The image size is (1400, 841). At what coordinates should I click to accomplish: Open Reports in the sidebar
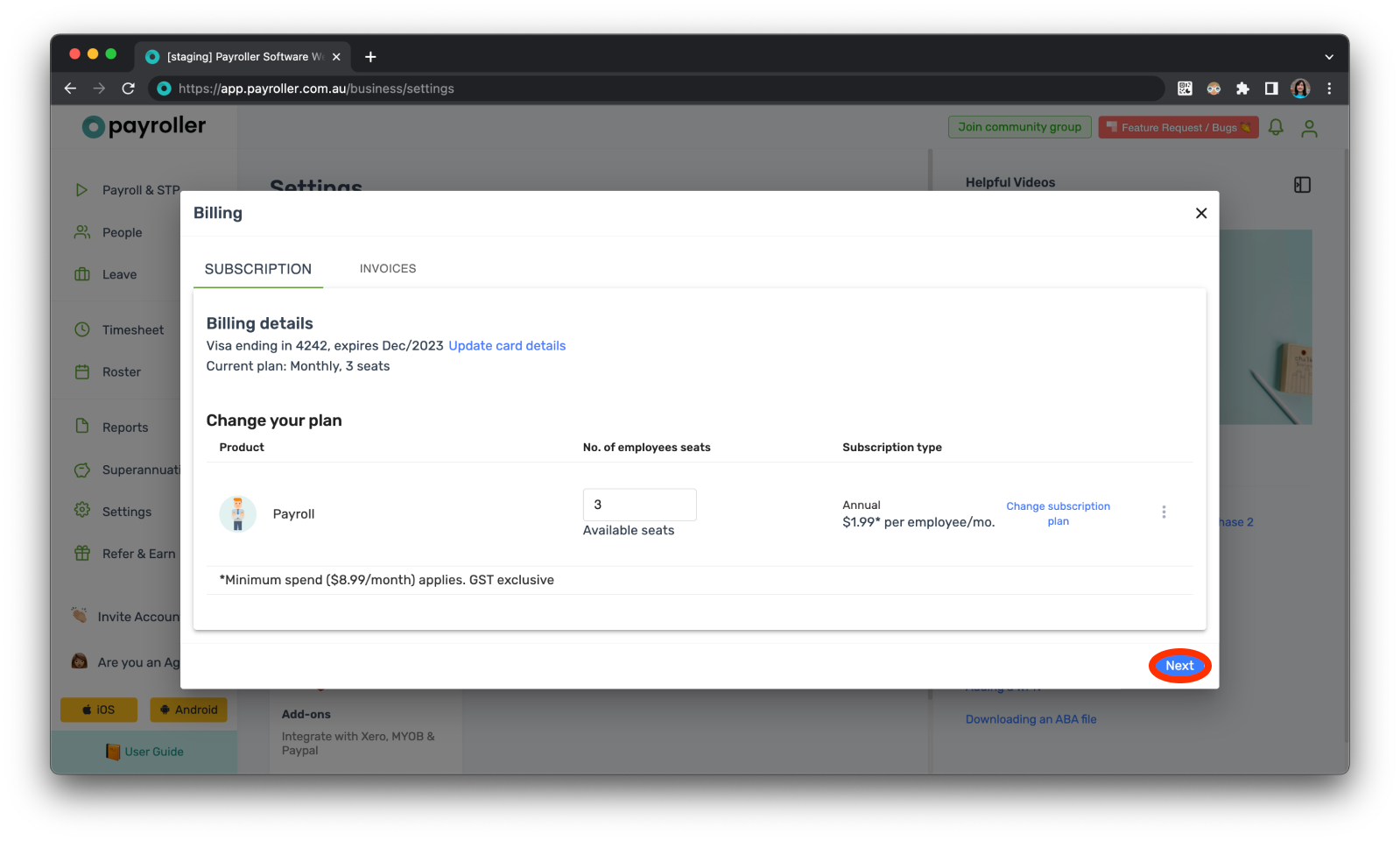(x=125, y=428)
